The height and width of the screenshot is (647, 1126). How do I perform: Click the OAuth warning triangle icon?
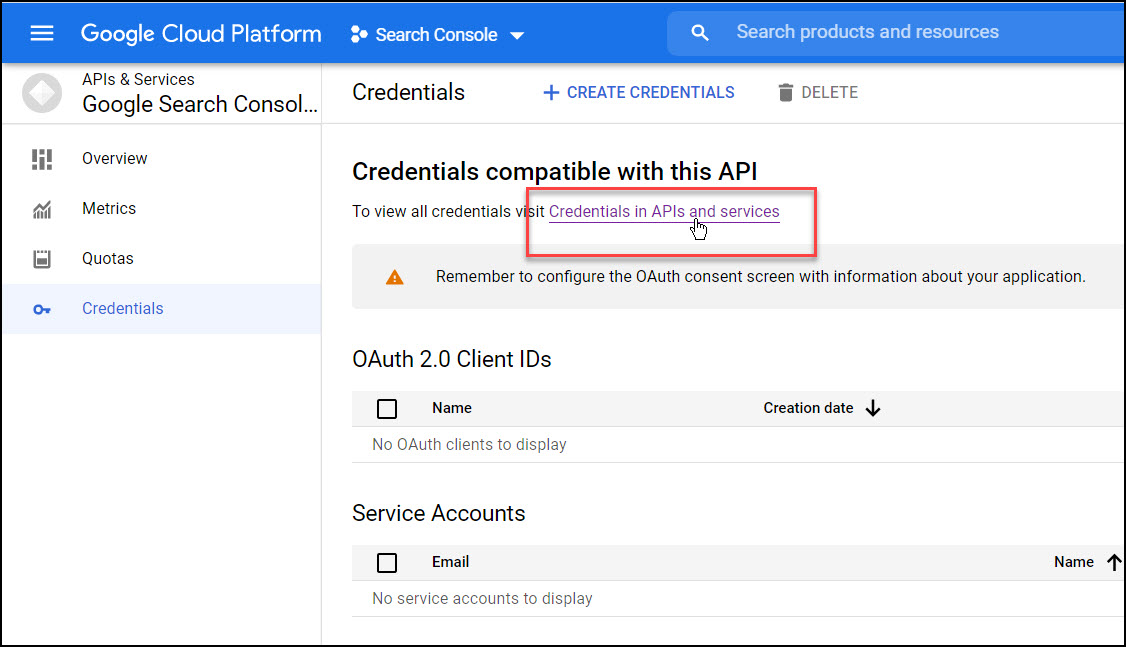(x=394, y=277)
